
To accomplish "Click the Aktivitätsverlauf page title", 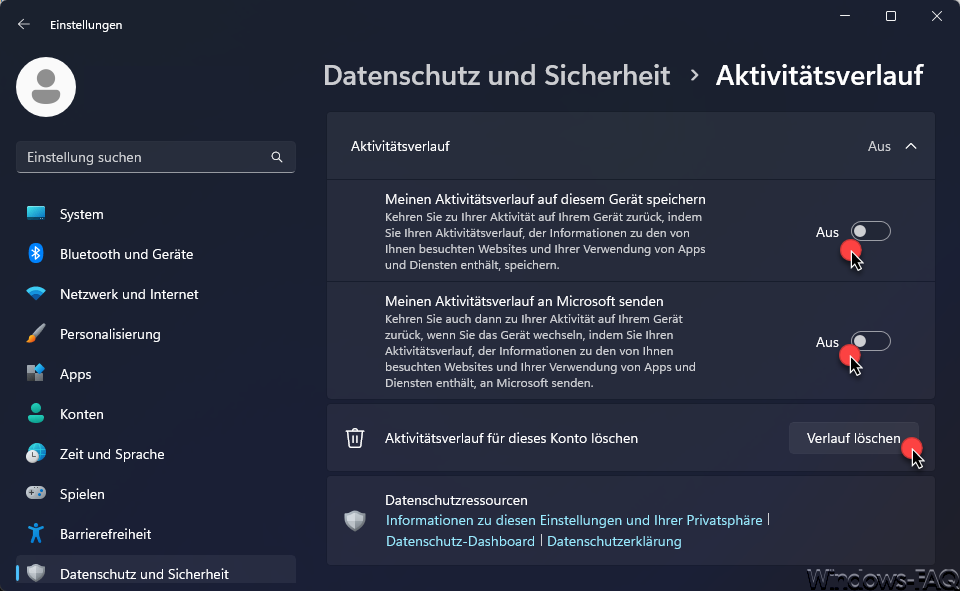I will (x=819, y=75).
